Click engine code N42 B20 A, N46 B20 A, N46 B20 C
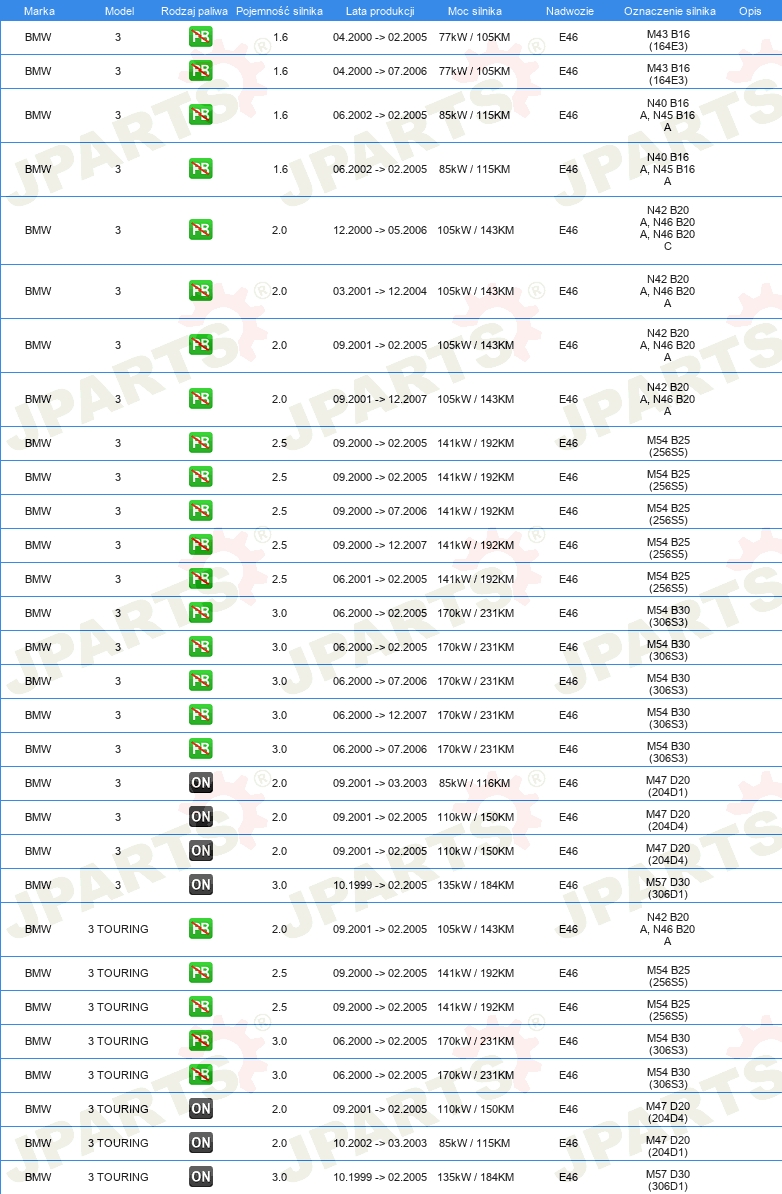Screen dimensions: 782x1194 tap(668, 228)
